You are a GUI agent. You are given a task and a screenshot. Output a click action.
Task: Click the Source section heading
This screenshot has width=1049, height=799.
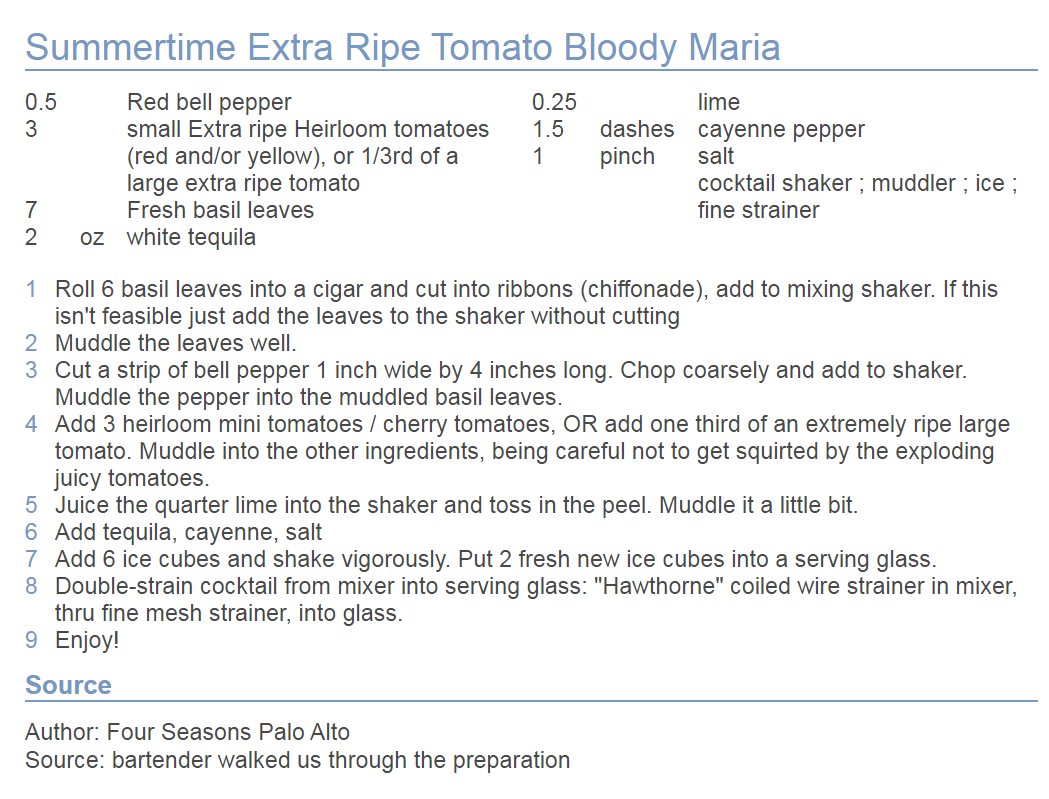click(68, 685)
